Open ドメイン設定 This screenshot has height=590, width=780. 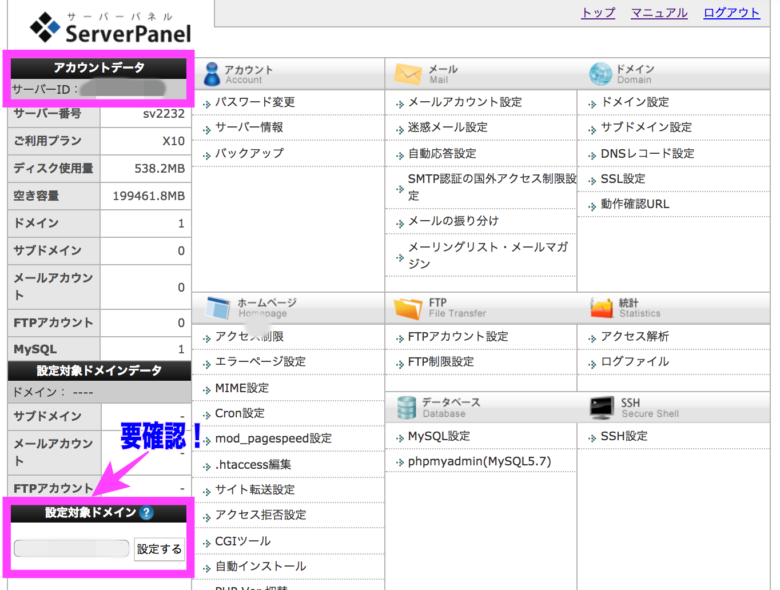(x=635, y=102)
